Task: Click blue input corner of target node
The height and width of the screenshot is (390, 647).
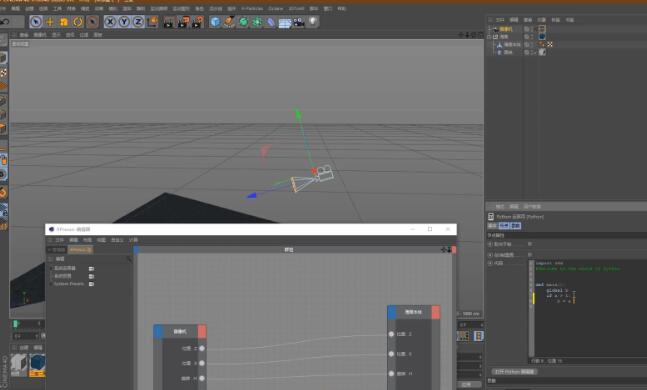Action: click(x=392, y=312)
